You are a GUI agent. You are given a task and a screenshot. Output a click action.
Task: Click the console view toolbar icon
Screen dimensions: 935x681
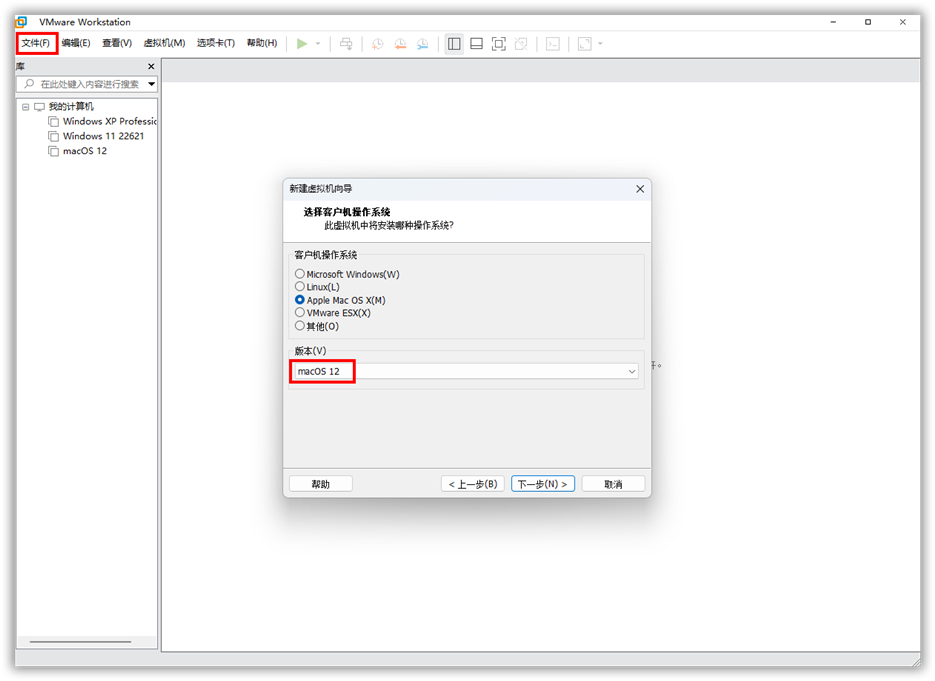(553, 44)
